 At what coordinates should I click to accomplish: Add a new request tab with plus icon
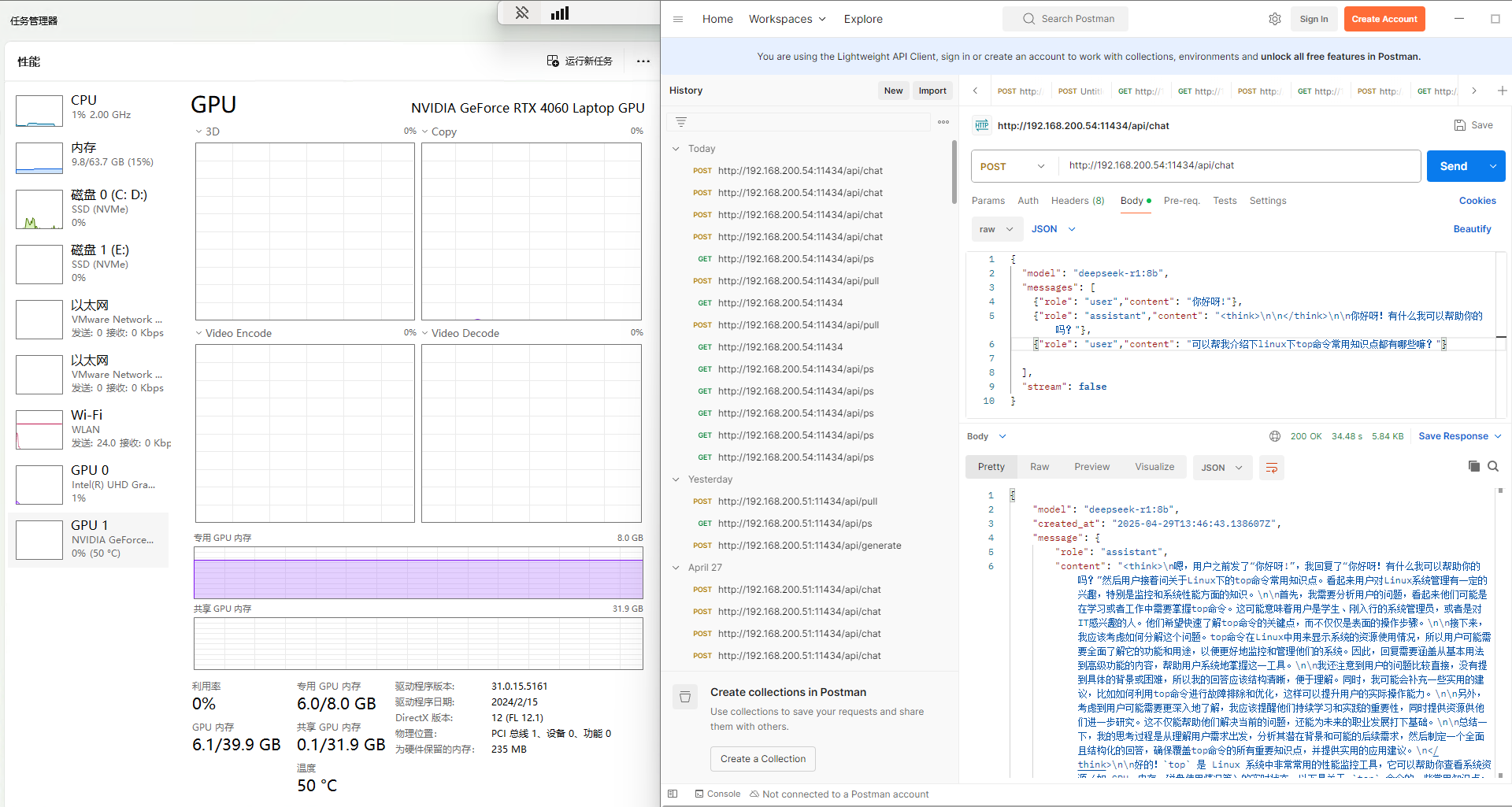[1502, 91]
